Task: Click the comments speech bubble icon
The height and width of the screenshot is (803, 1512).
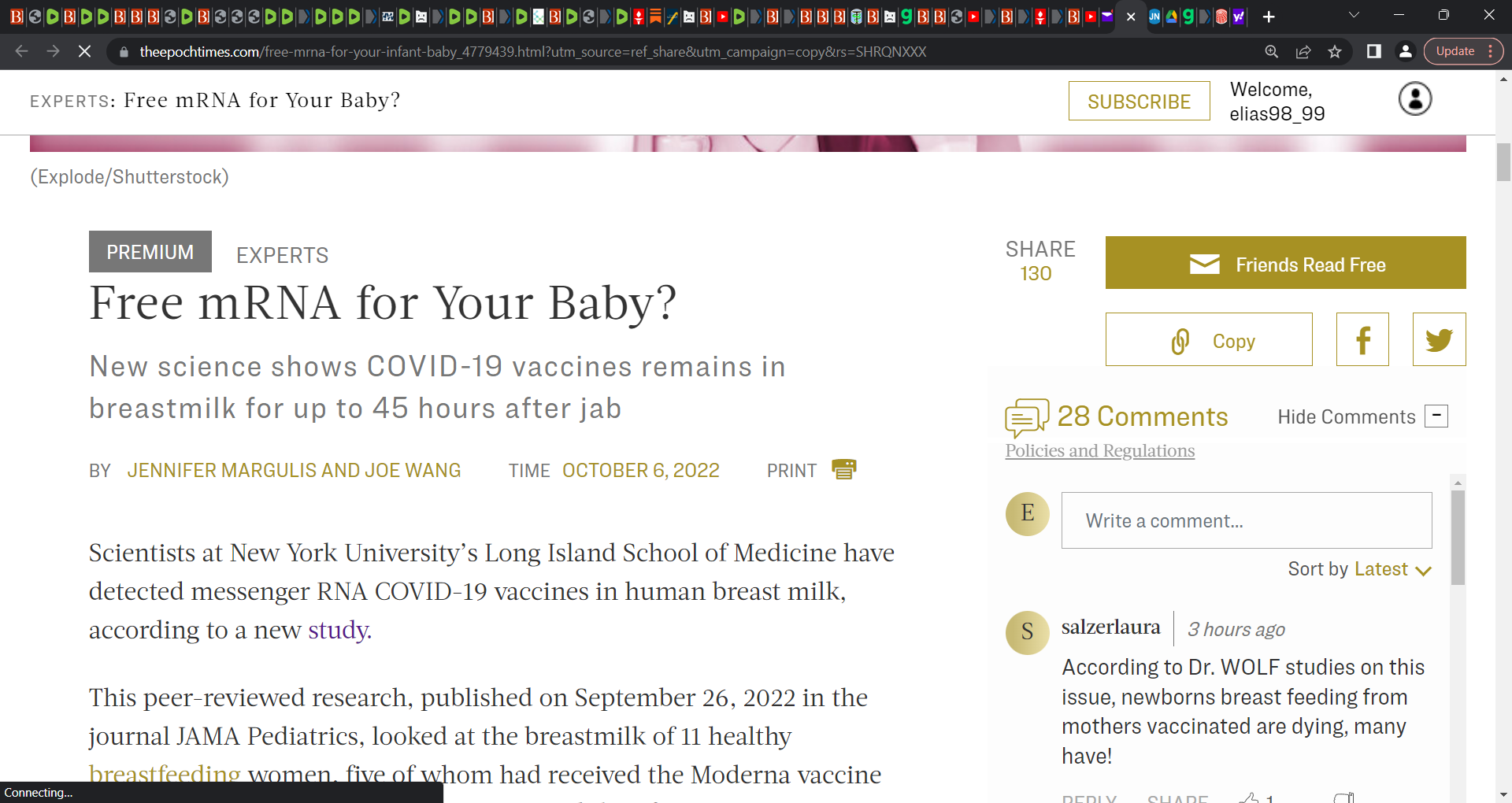Action: [x=1027, y=417]
